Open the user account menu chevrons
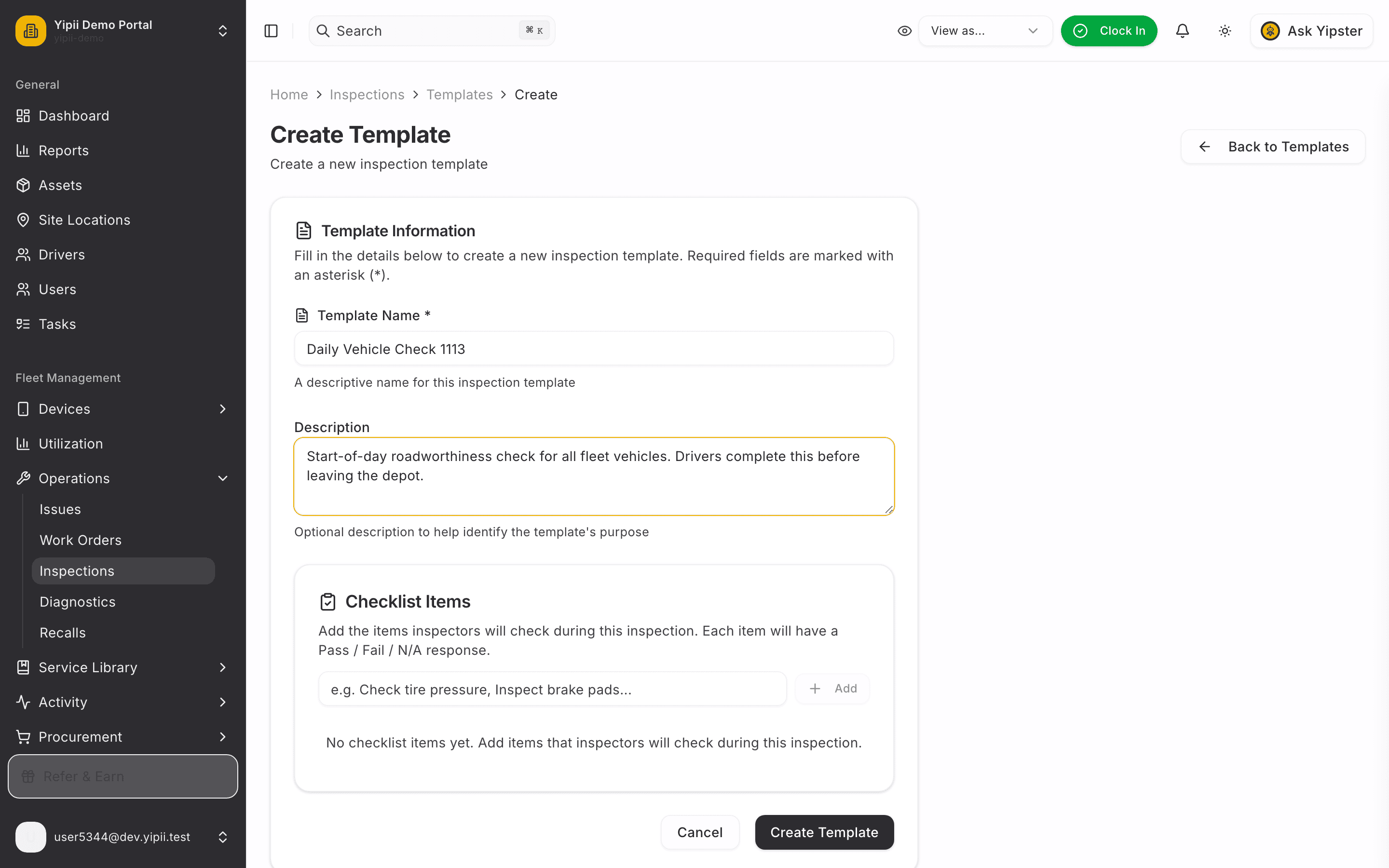1389x868 pixels. coord(223,837)
